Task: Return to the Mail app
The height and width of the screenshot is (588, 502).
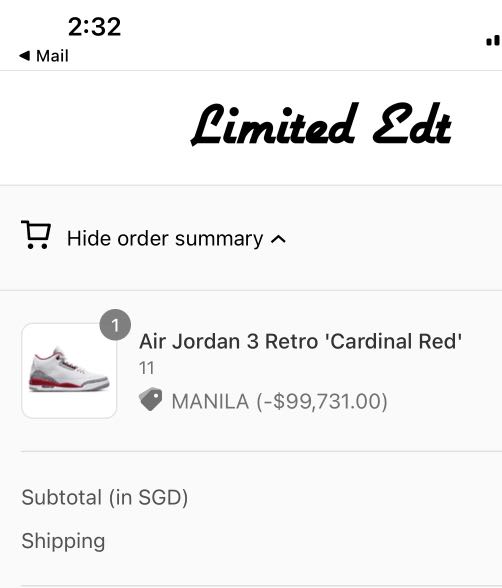Action: 44,56
